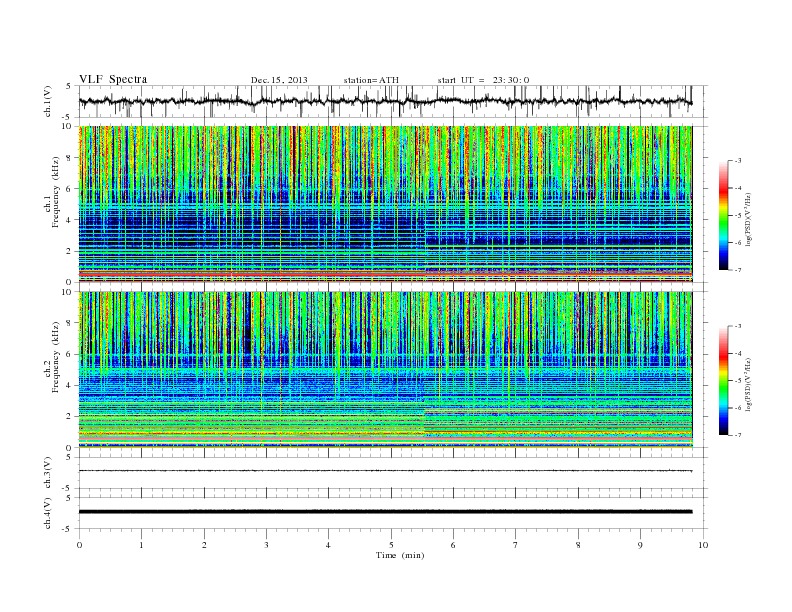
Task: Click the log(PSD) label beside ch.2 colorbar
Action: click(749, 384)
